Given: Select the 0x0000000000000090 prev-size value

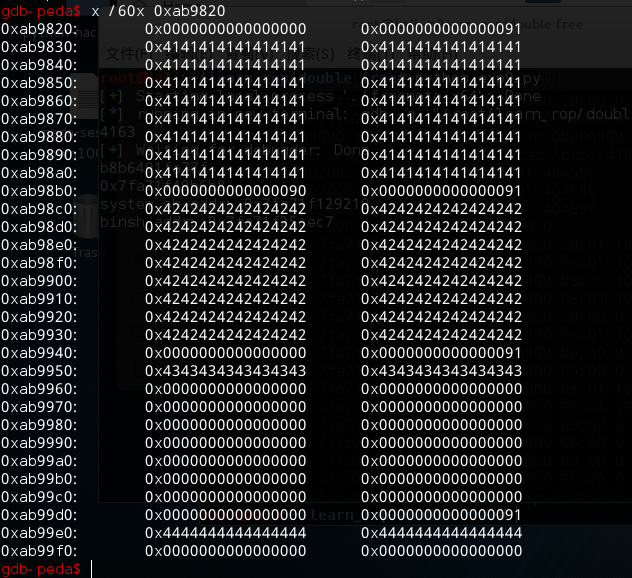Looking at the screenshot, I should point(225,191).
